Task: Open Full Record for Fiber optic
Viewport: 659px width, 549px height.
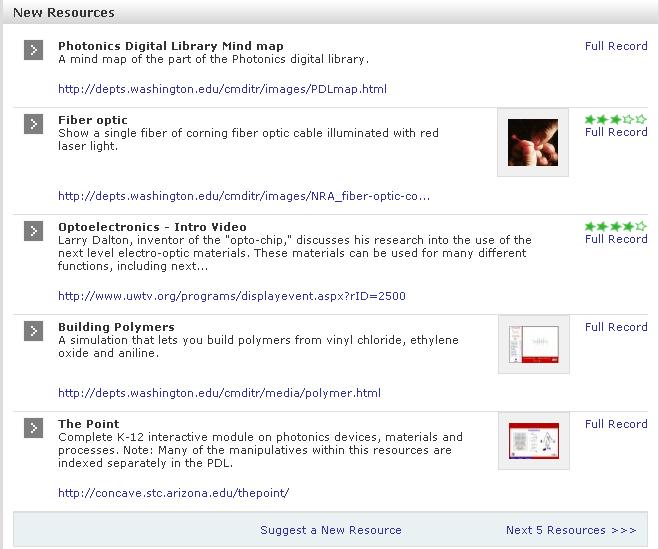Action: (616, 132)
